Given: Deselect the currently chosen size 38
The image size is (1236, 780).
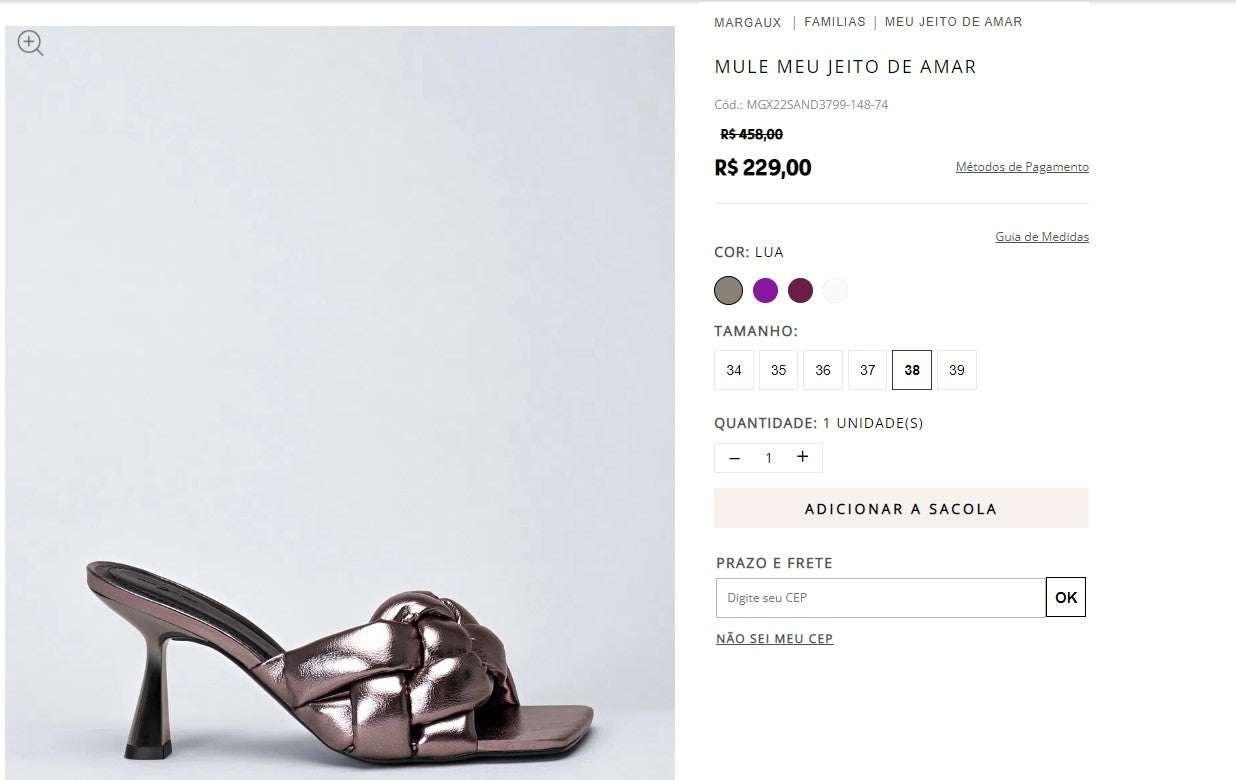Looking at the screenshot, I should 911,370.
